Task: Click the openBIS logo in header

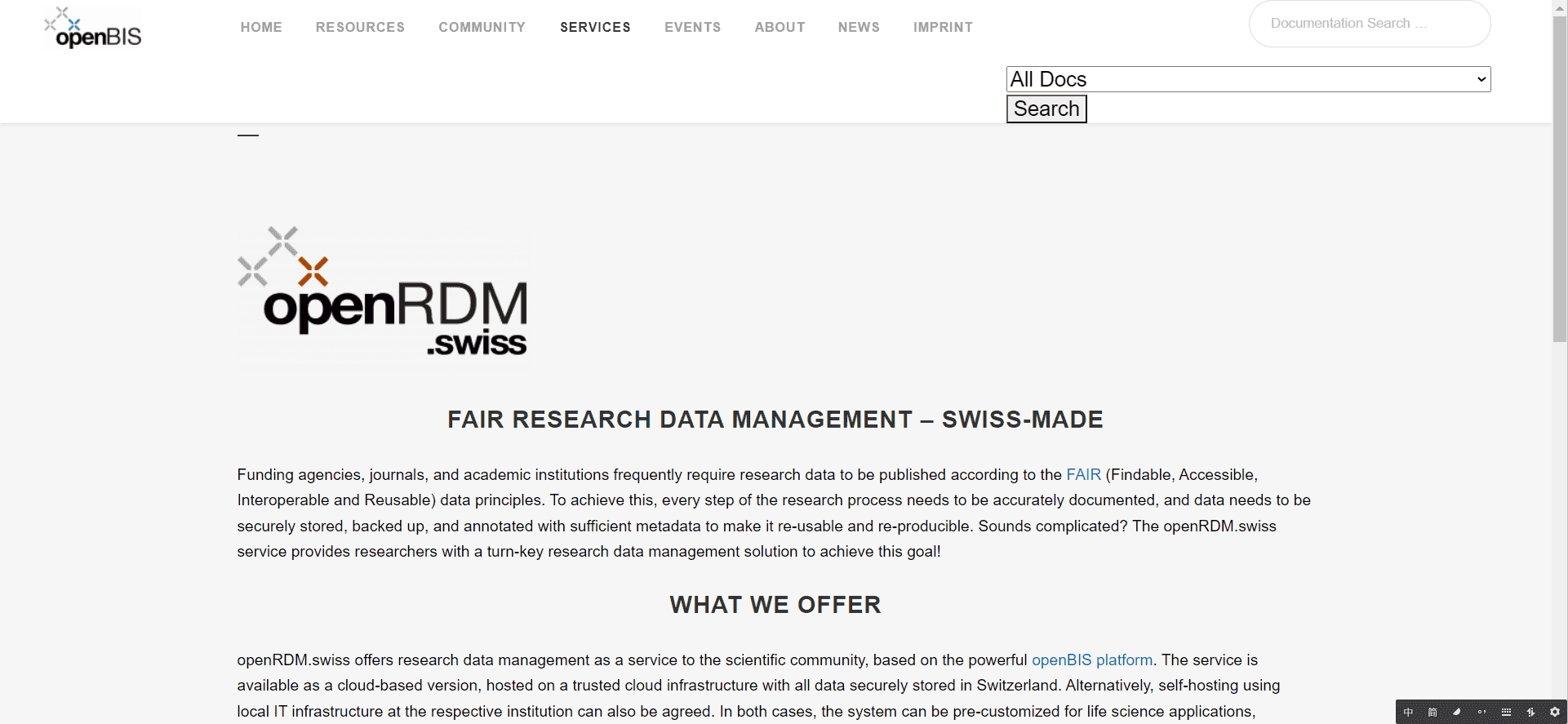Action: [x=93, y=28]
